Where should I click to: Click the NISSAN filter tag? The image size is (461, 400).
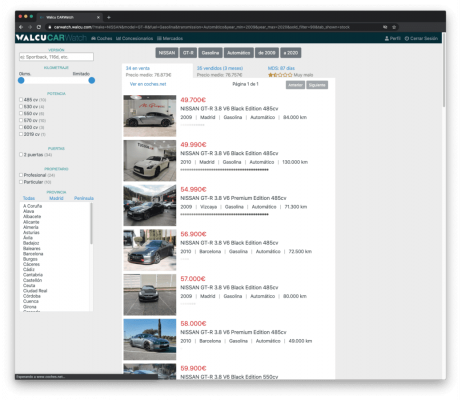pyautogui.click(x=167, y=53)
